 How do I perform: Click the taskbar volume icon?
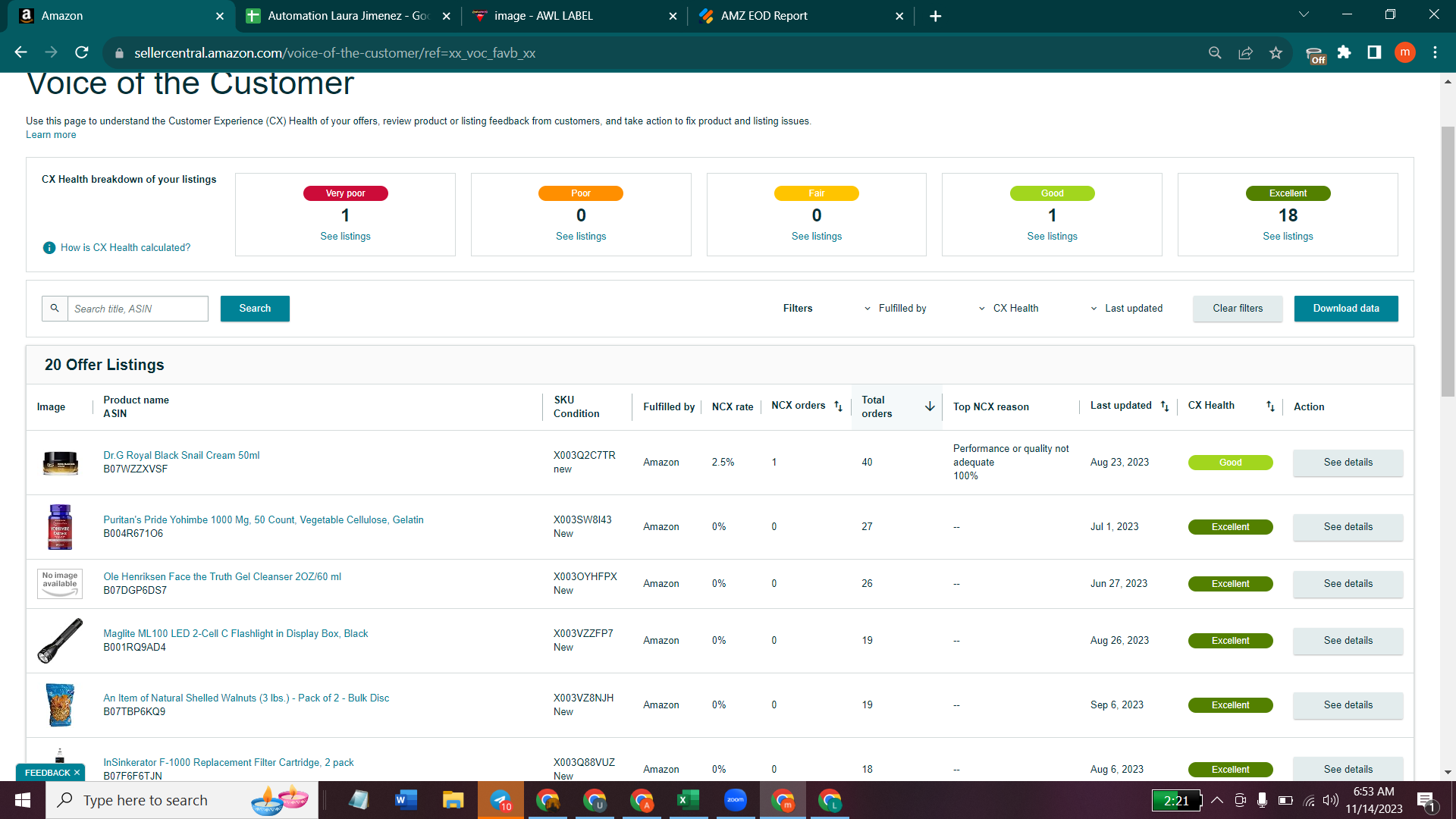(x=1331, y=800)
